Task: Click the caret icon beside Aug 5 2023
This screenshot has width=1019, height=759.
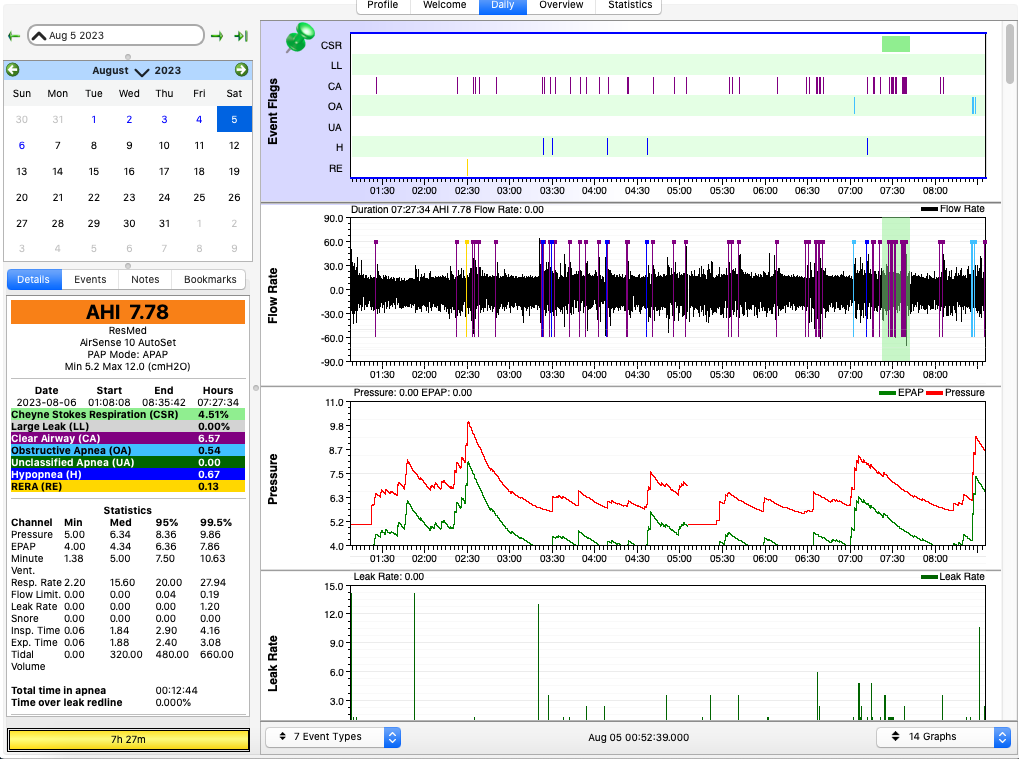Action: coord(38,36)
